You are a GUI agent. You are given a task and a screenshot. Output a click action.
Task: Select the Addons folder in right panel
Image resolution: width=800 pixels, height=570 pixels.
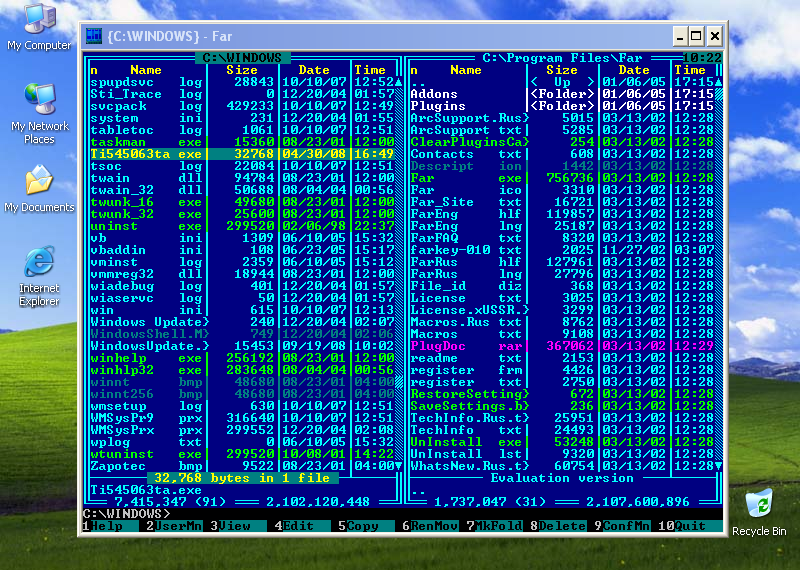[x=562, y=94]
